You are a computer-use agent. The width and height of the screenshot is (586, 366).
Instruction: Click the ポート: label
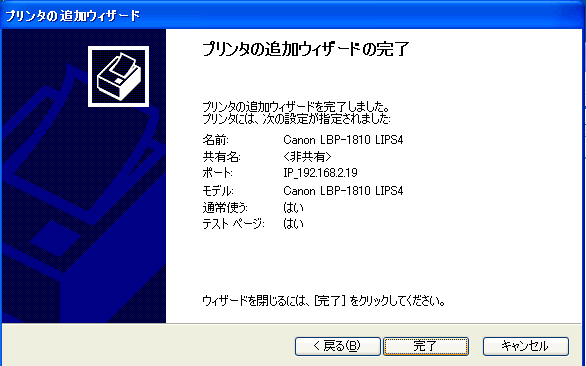(x=217, y=173)
